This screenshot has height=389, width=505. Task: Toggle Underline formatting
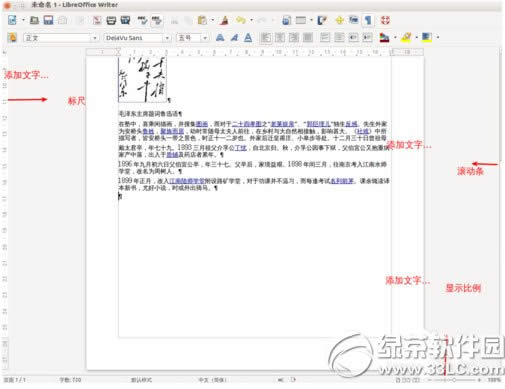(x=248, y=38)
